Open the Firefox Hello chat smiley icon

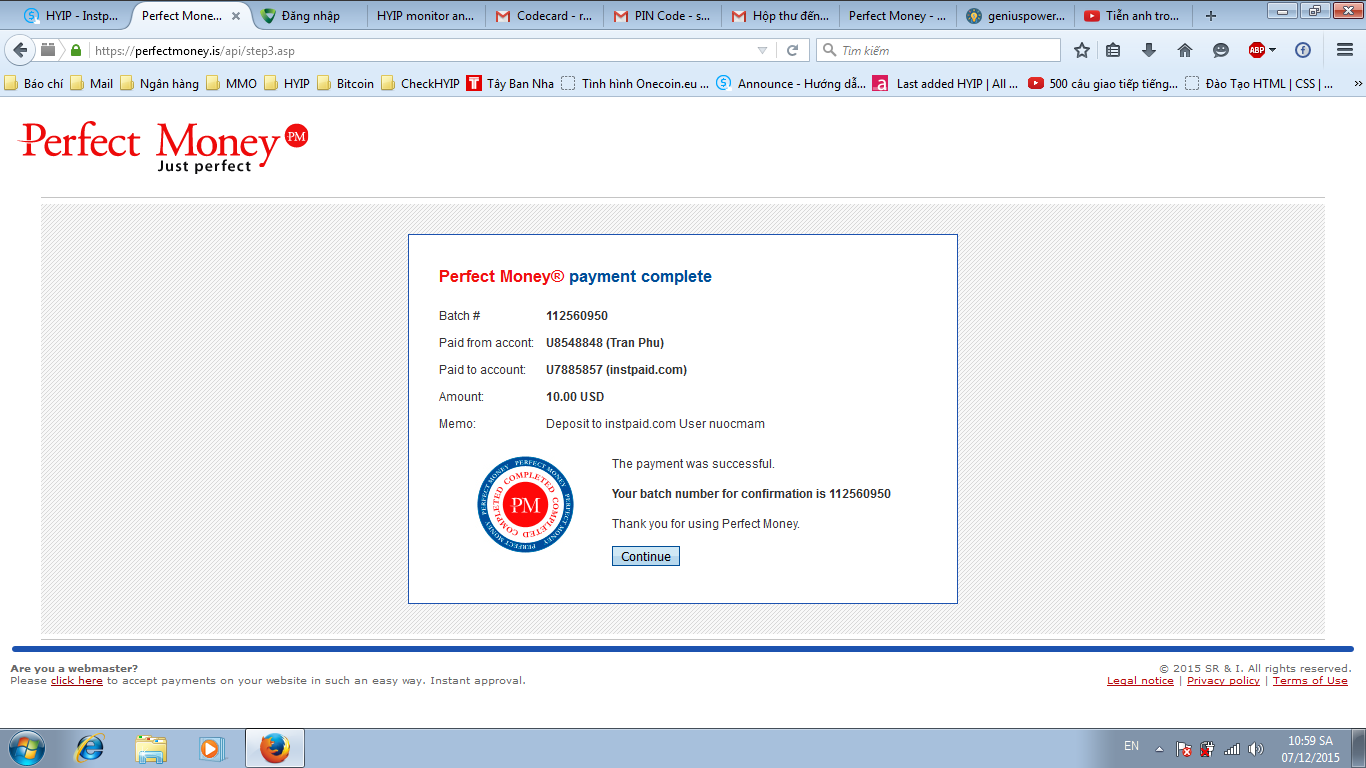click(1221, 50)
